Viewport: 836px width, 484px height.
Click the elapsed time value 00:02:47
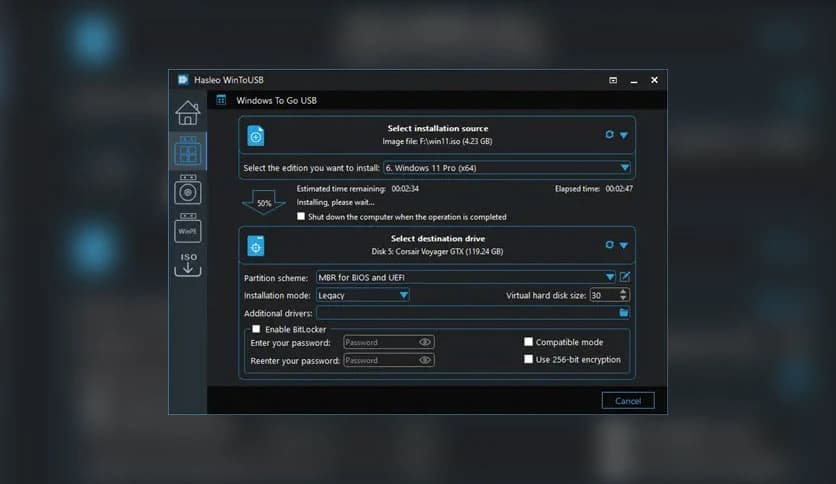click(619, 189)
